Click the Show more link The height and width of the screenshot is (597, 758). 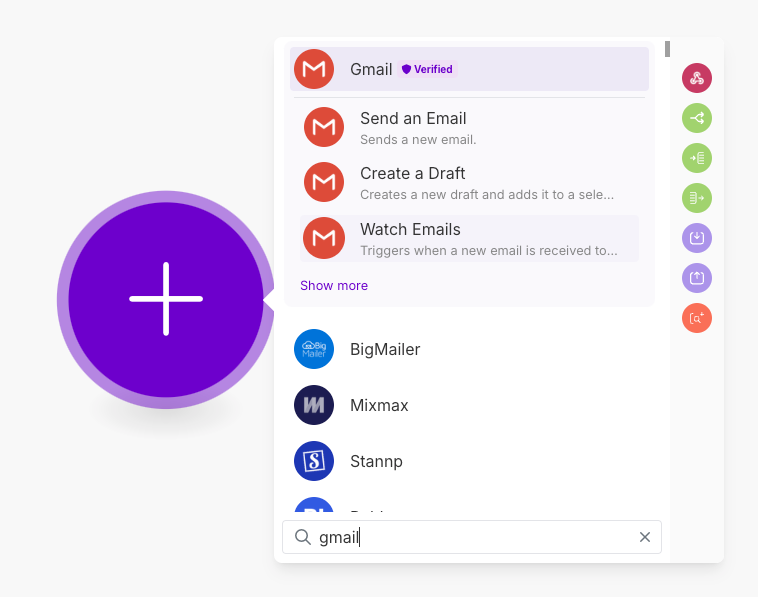coord(334,286)
